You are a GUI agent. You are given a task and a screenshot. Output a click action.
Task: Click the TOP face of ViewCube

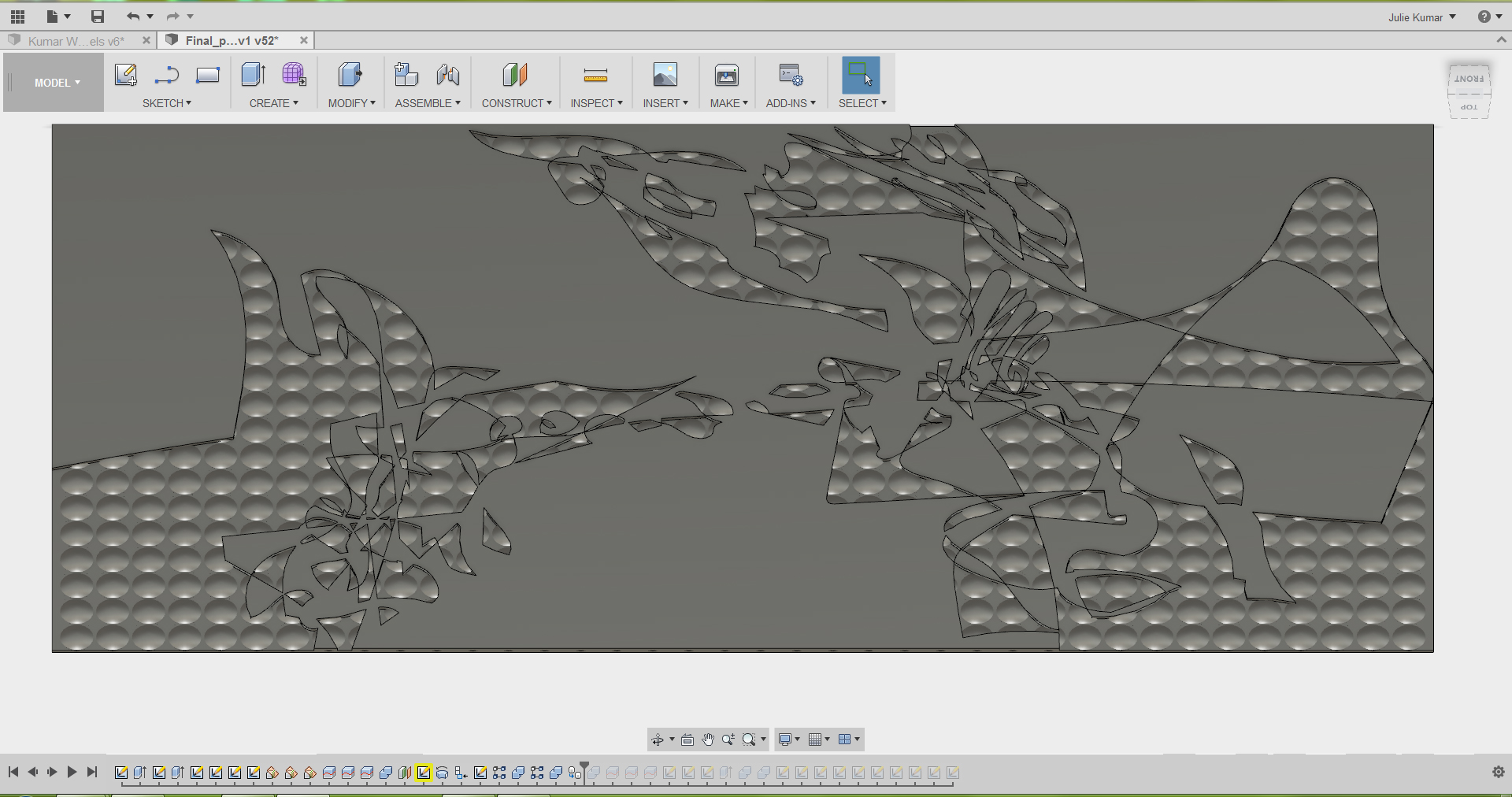tap(1469, 107)
